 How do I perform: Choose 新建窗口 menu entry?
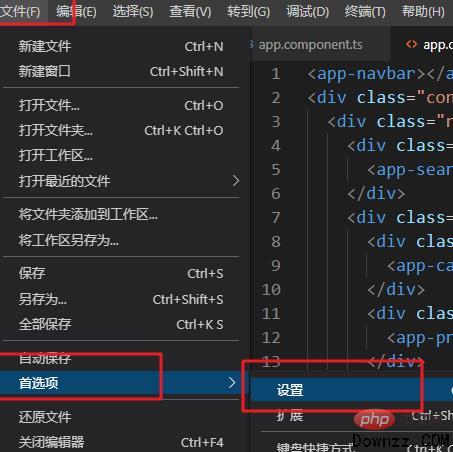pyautogui.click(x=121, y=71)
